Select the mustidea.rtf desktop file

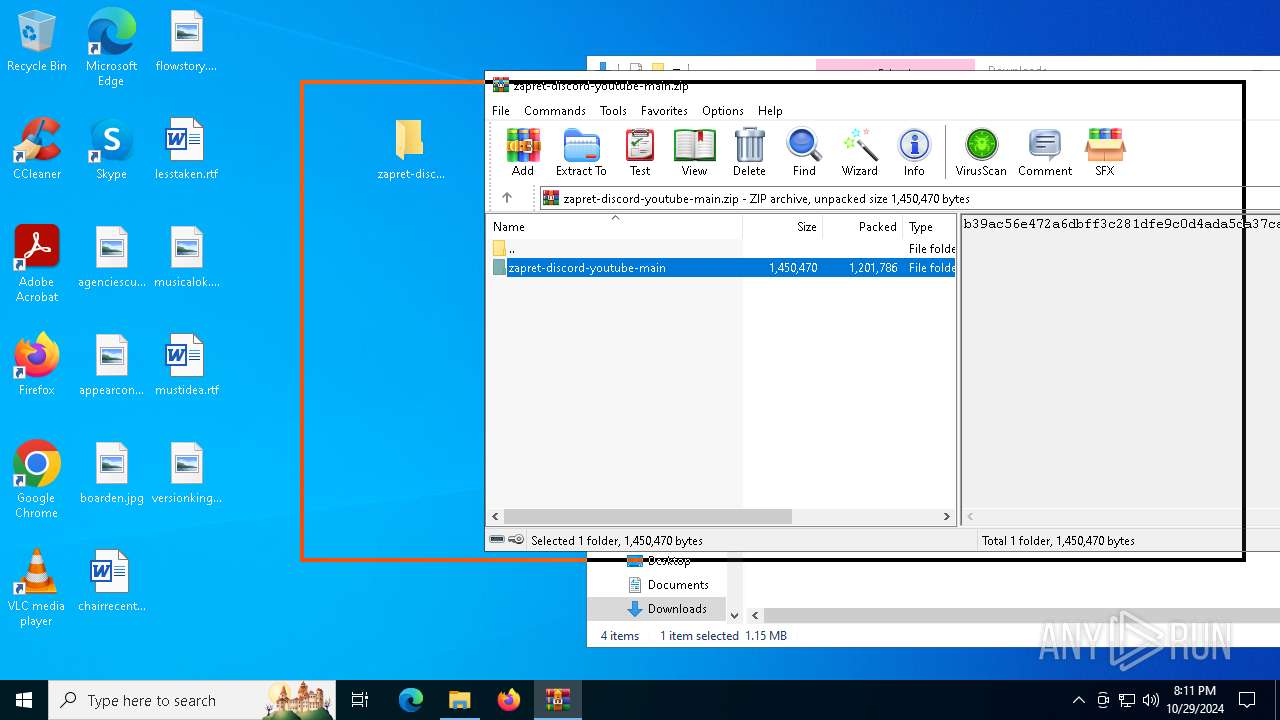pyautogui.click(x=186, y=365)
